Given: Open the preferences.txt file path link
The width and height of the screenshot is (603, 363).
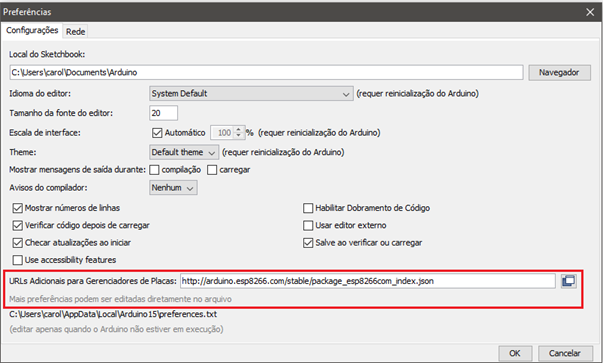Looking at the screenshot, I should 113,314.
